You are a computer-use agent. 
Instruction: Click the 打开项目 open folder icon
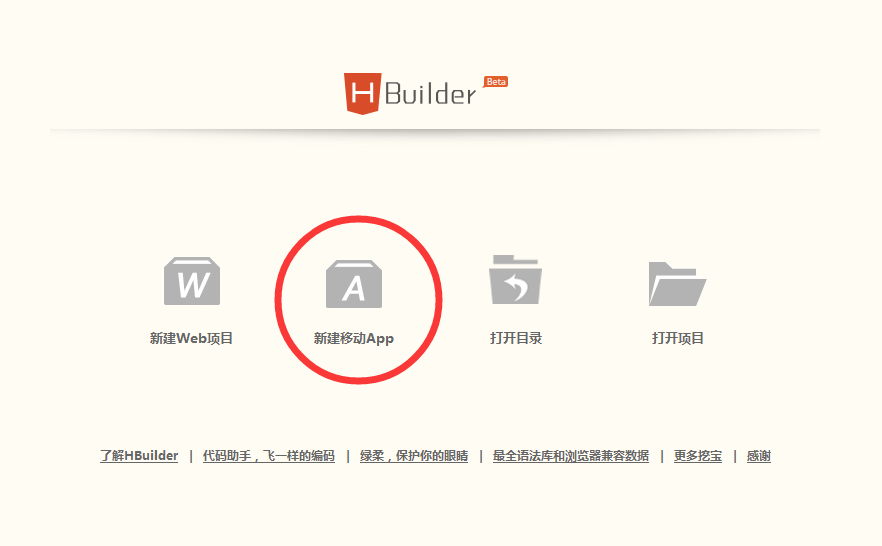677,284
